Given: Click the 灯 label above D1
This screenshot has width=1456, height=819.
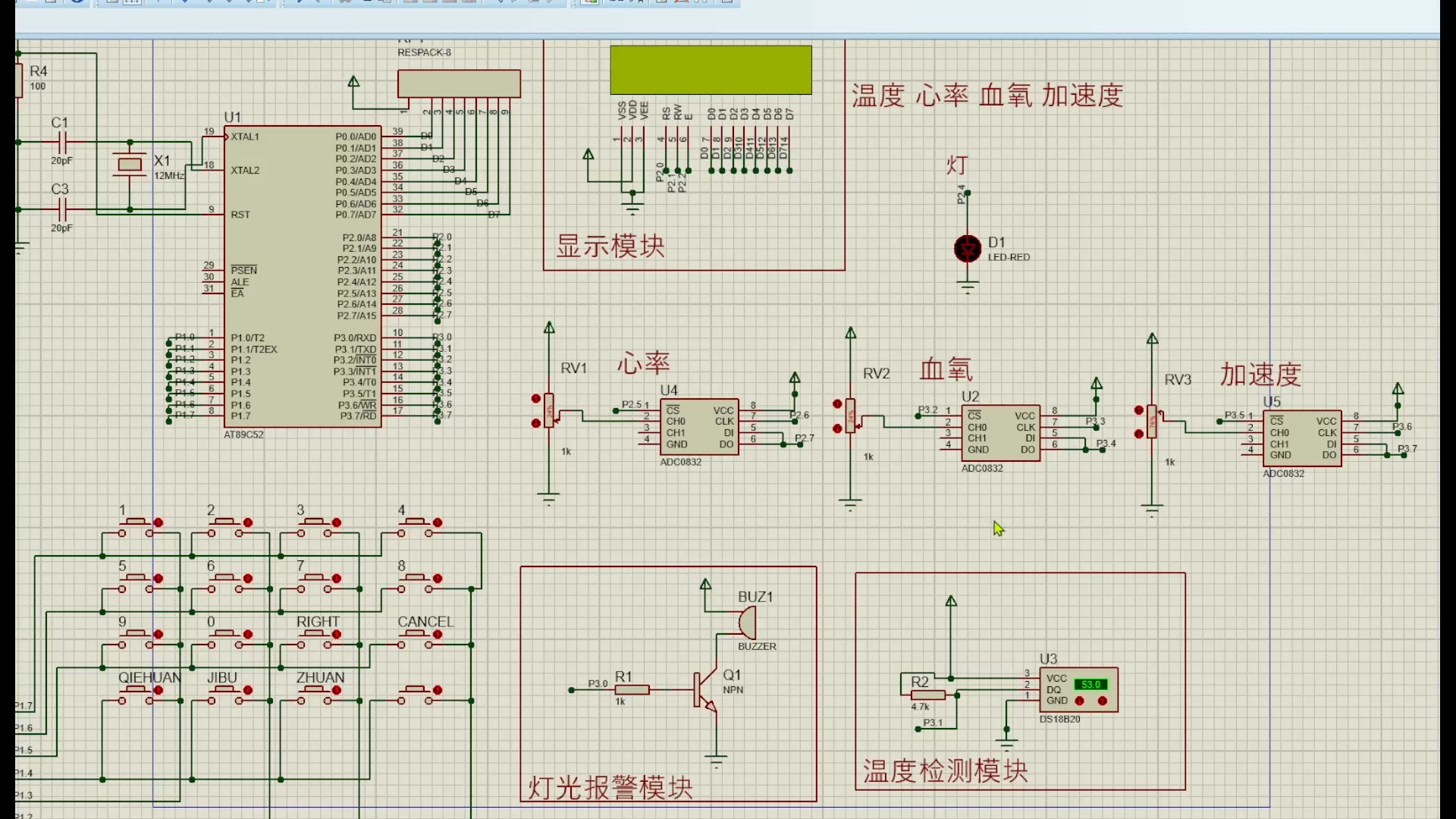Looking at the screenshot, I should click(x=957, y=165).
